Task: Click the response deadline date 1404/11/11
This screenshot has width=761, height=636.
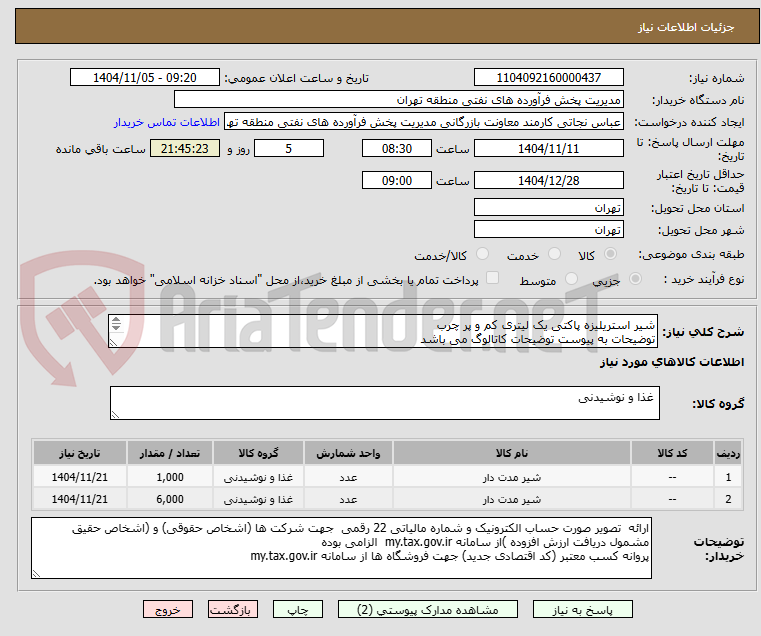Action: pos(548,149)
